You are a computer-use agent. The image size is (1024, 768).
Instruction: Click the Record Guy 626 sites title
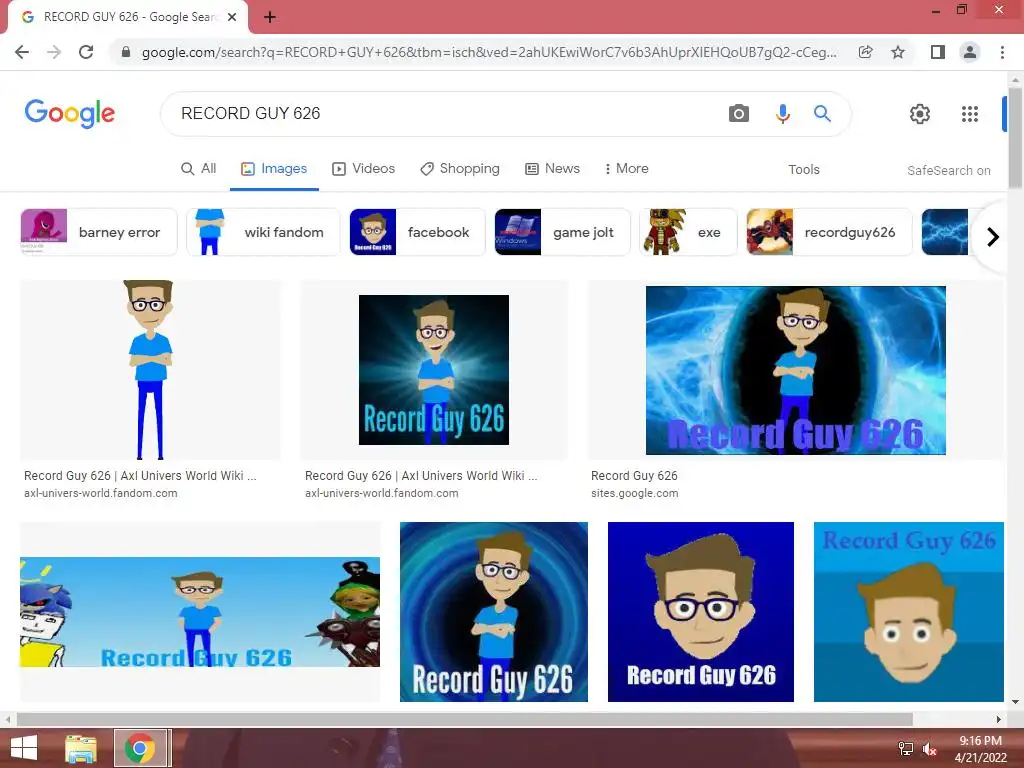(x=634, y=475)
